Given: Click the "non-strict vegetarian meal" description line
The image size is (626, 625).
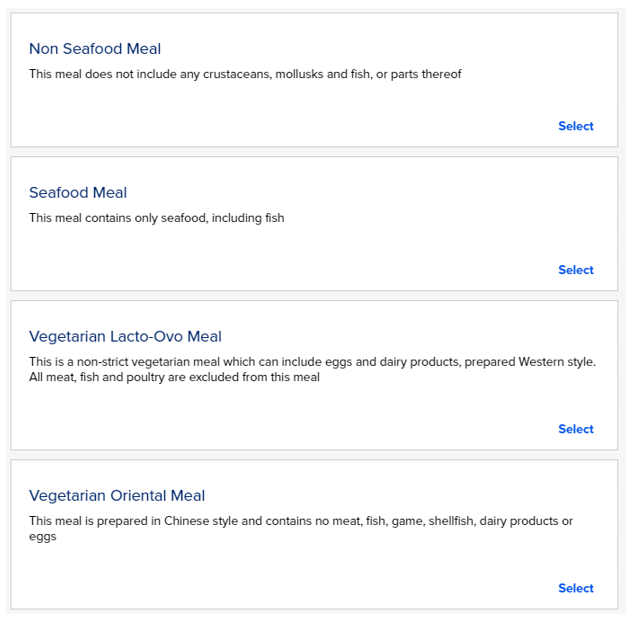Looking at the screenshot, I should pyautogui.click(x=312, y=362).
